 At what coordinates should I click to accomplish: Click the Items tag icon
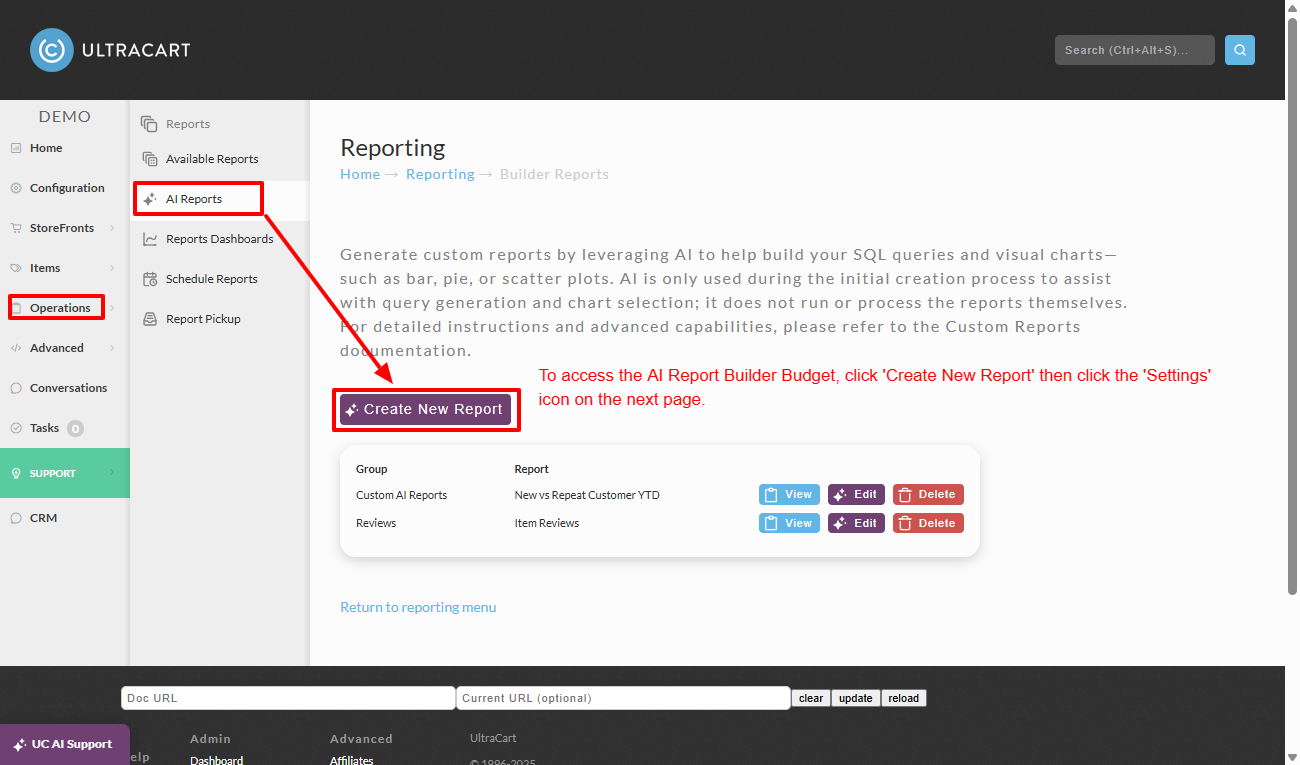tap(16, 268)
